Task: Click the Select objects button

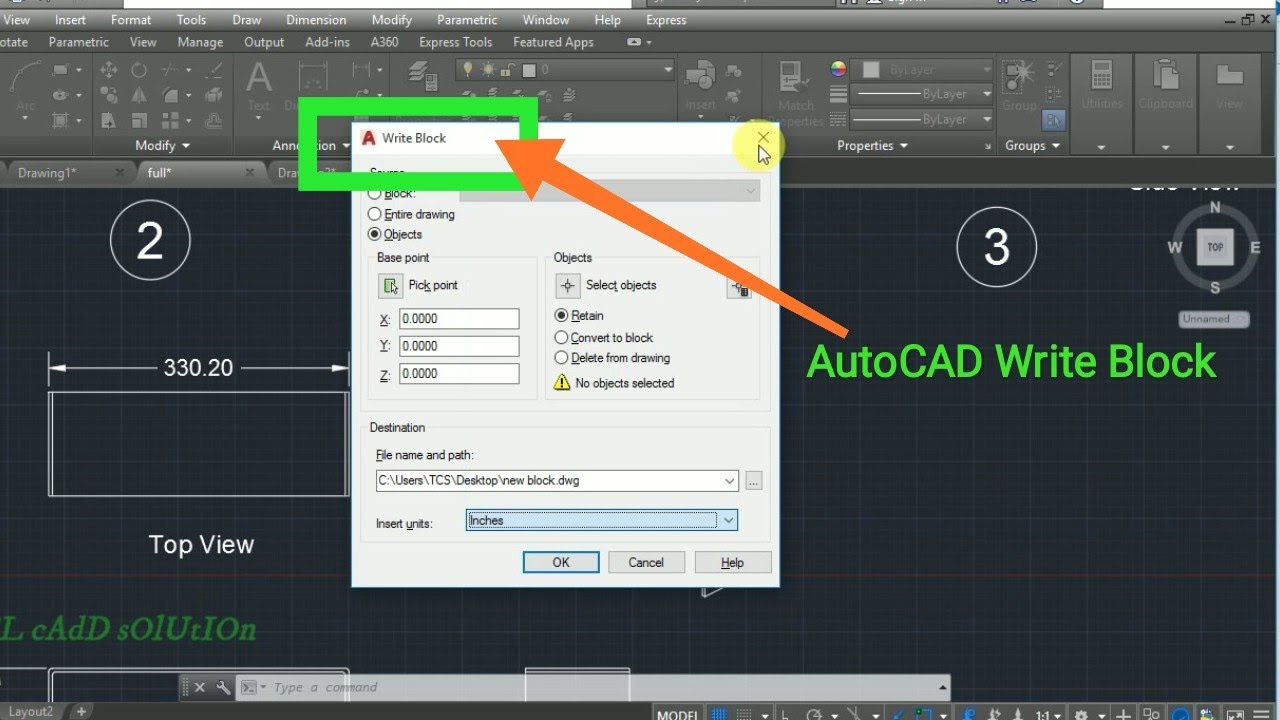Action: pos(568,286)
